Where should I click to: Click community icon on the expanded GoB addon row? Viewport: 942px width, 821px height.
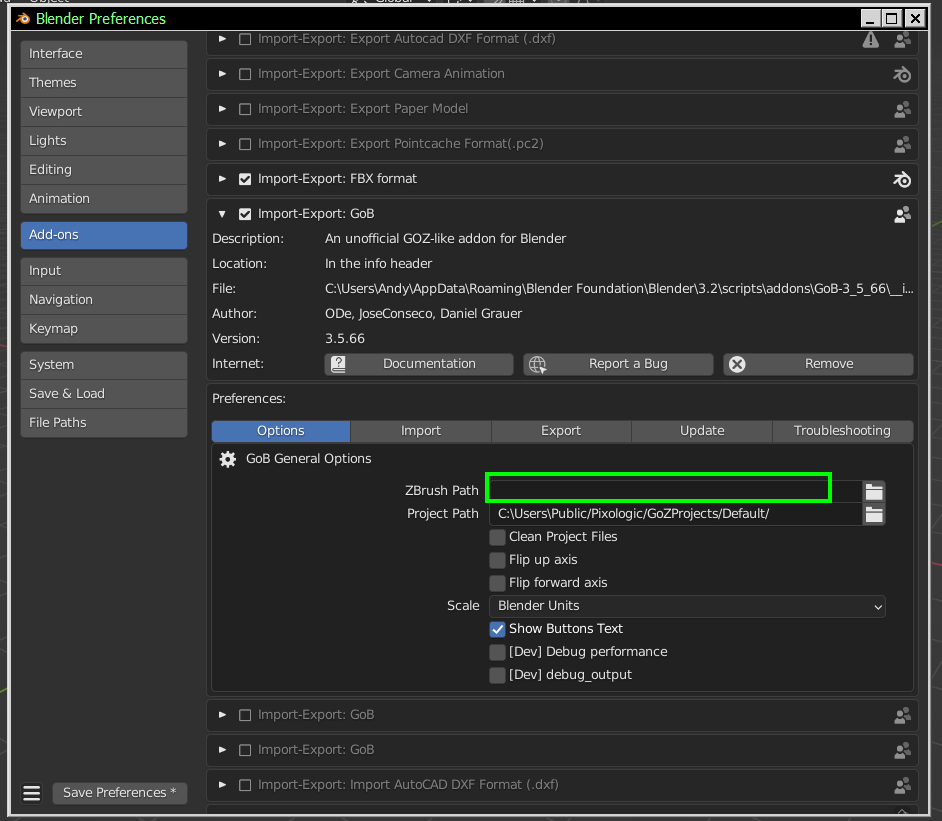902,214
